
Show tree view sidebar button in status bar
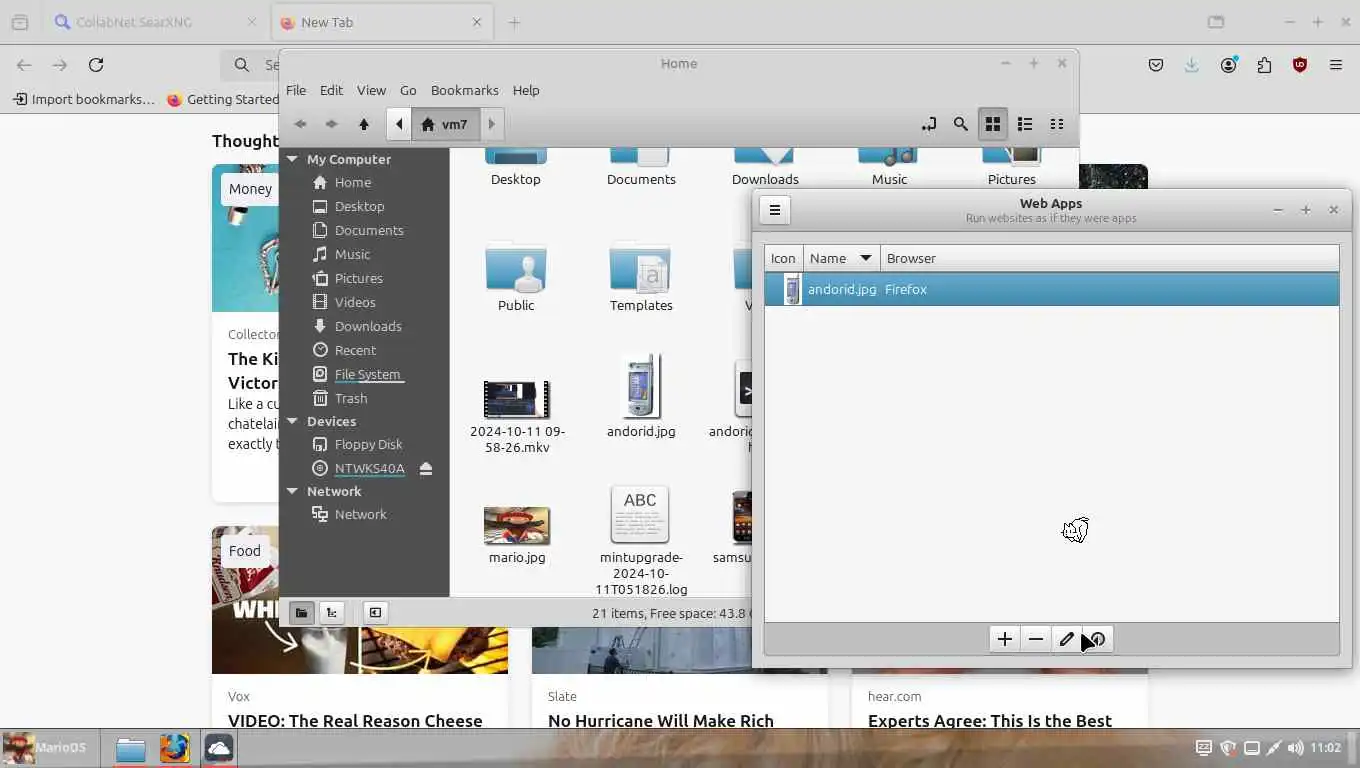tap(331, 613)
